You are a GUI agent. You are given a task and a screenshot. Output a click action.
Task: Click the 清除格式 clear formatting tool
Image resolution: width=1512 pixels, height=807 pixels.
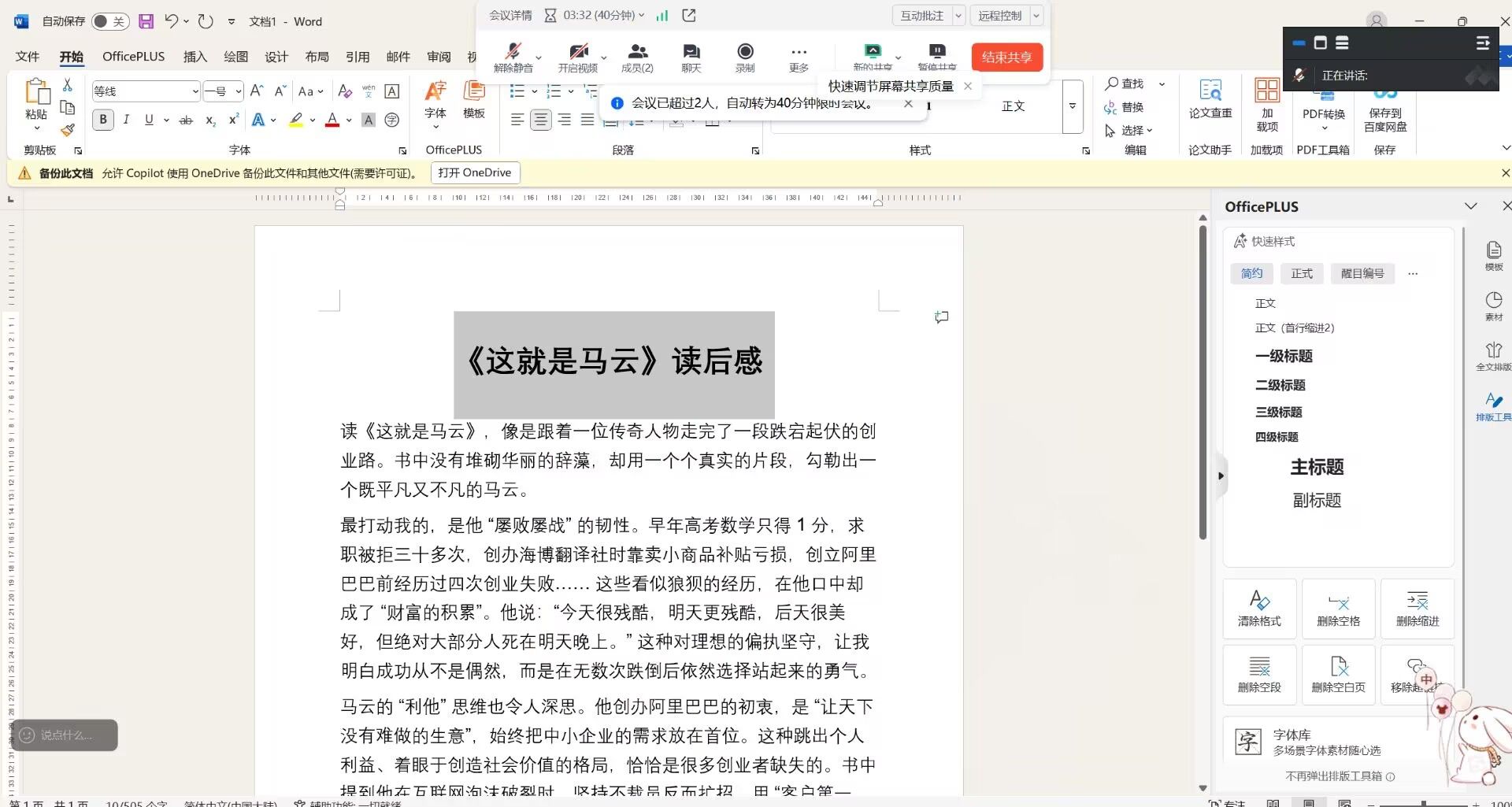(1259, 609)
